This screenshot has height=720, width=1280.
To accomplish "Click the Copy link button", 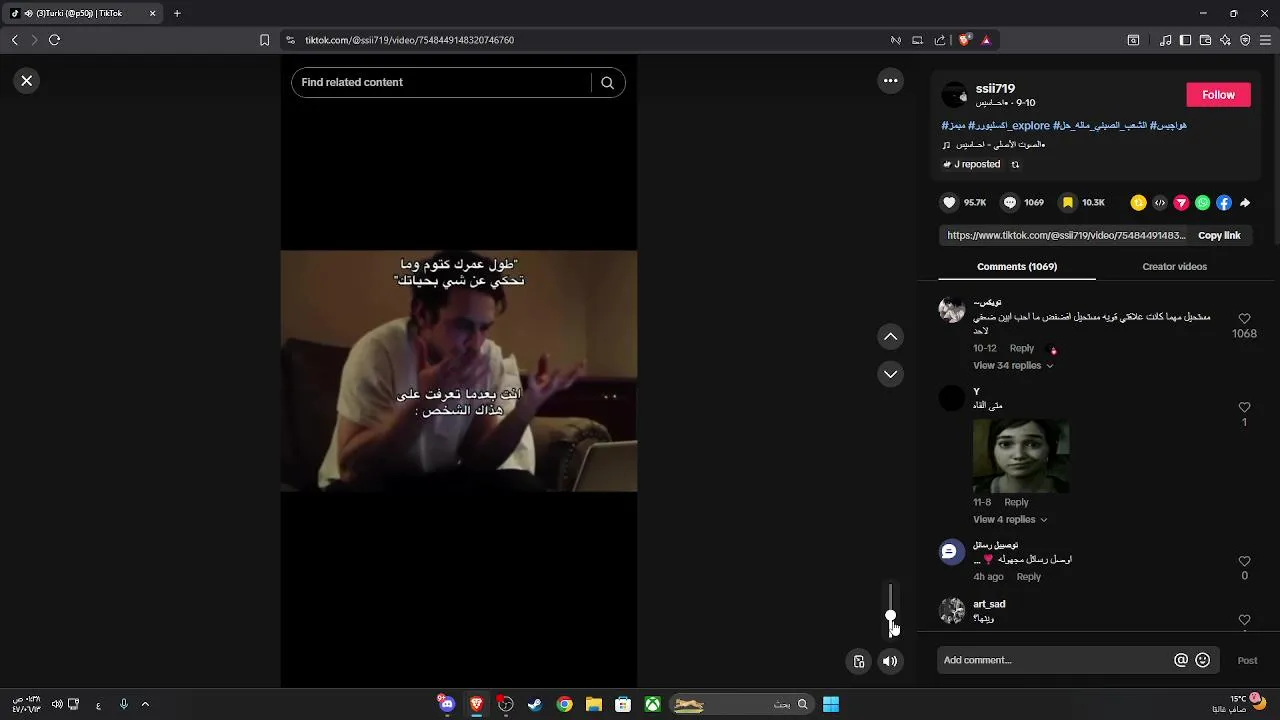I will tap(1219, 236).
